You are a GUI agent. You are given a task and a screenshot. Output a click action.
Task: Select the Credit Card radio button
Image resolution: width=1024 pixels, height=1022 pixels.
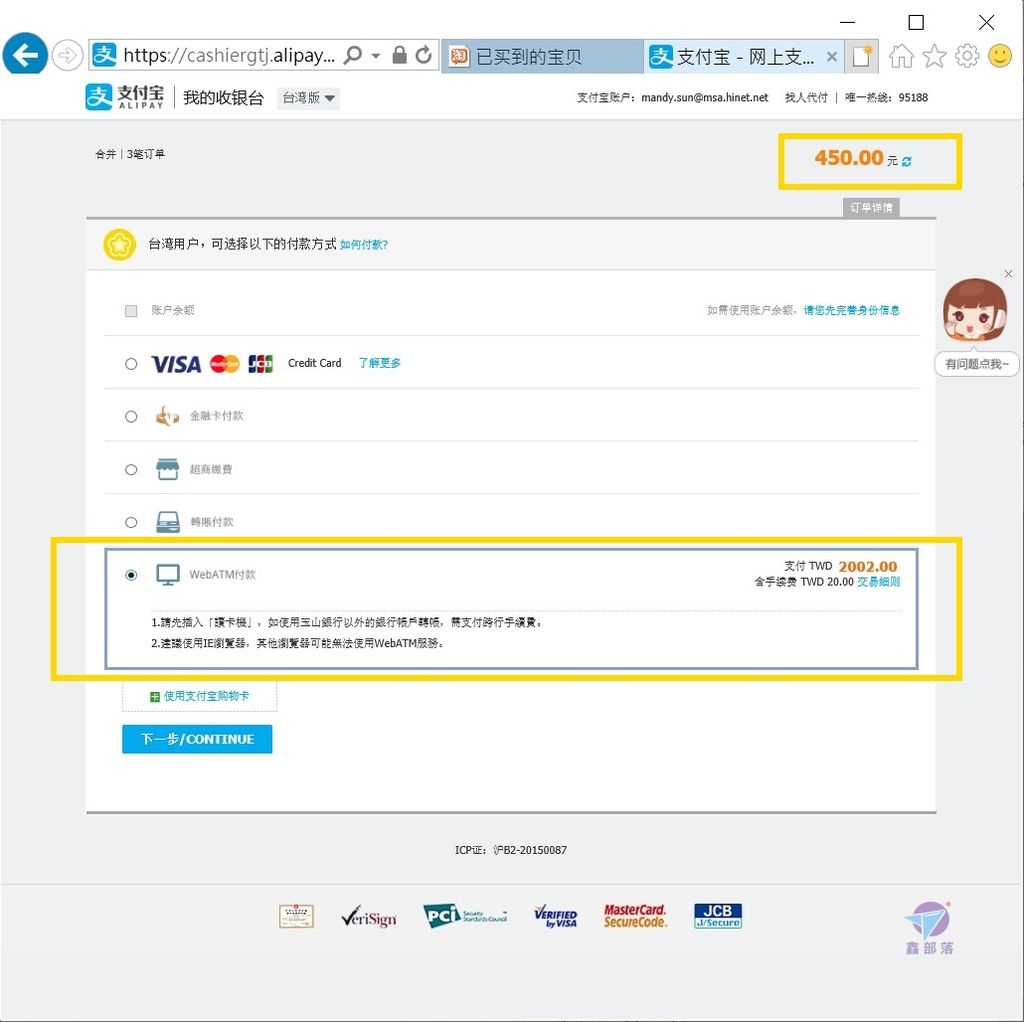(131, 364)
